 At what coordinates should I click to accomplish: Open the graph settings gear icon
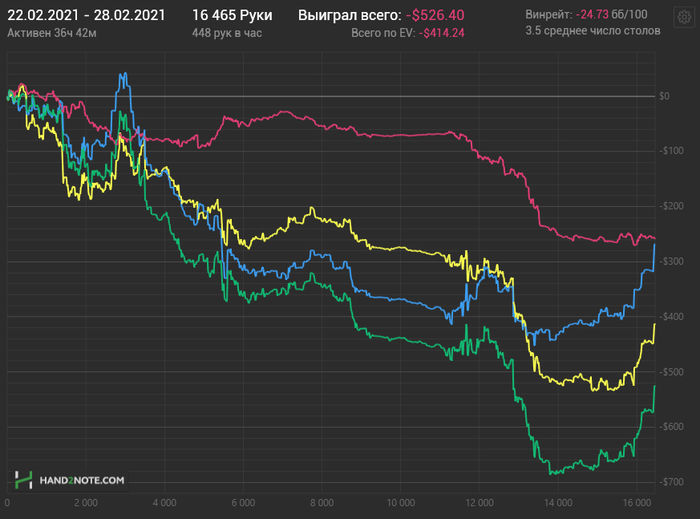pyautogui.click(x=684, y=17)
